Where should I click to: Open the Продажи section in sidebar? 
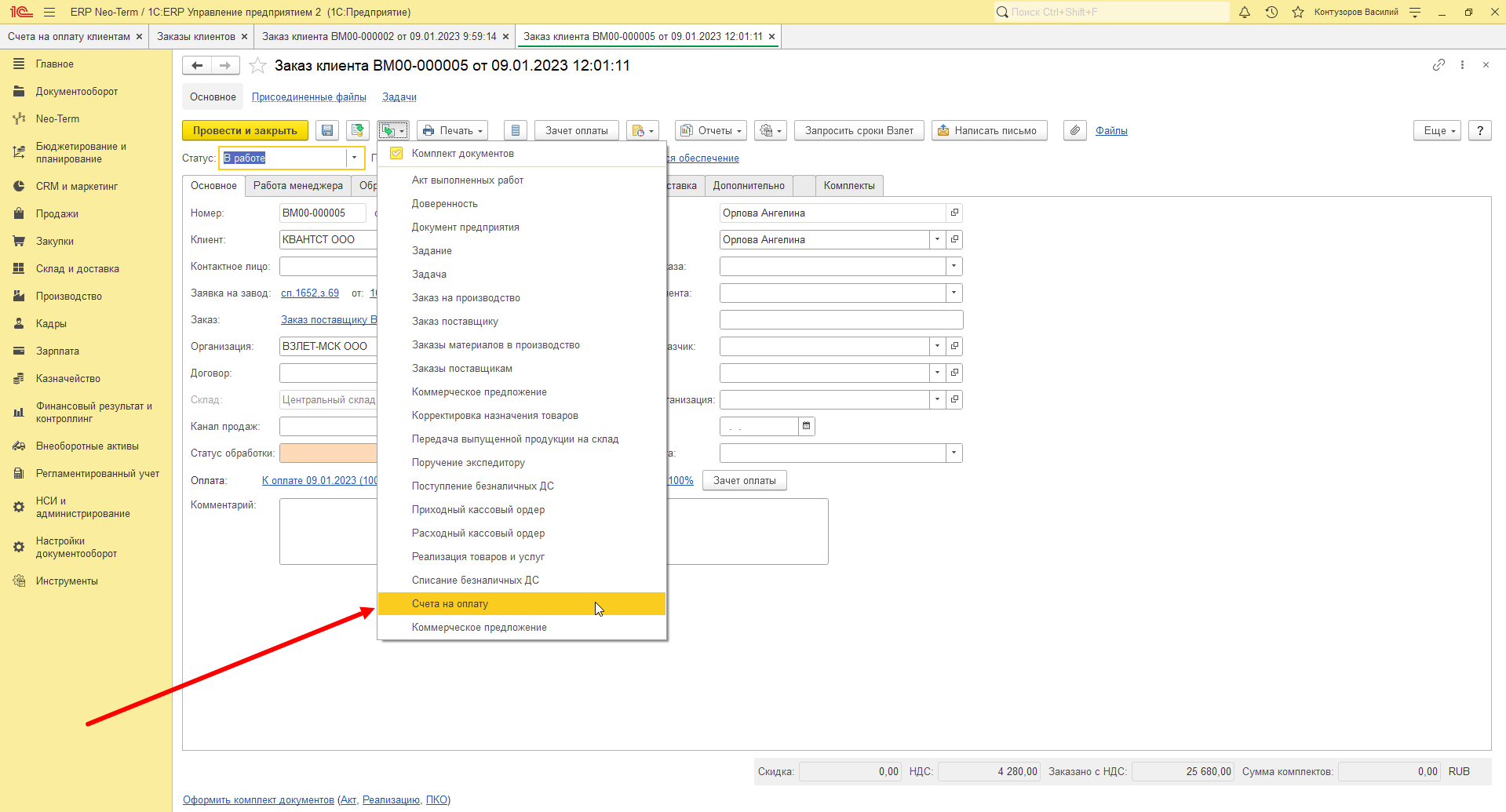[57, 213]
